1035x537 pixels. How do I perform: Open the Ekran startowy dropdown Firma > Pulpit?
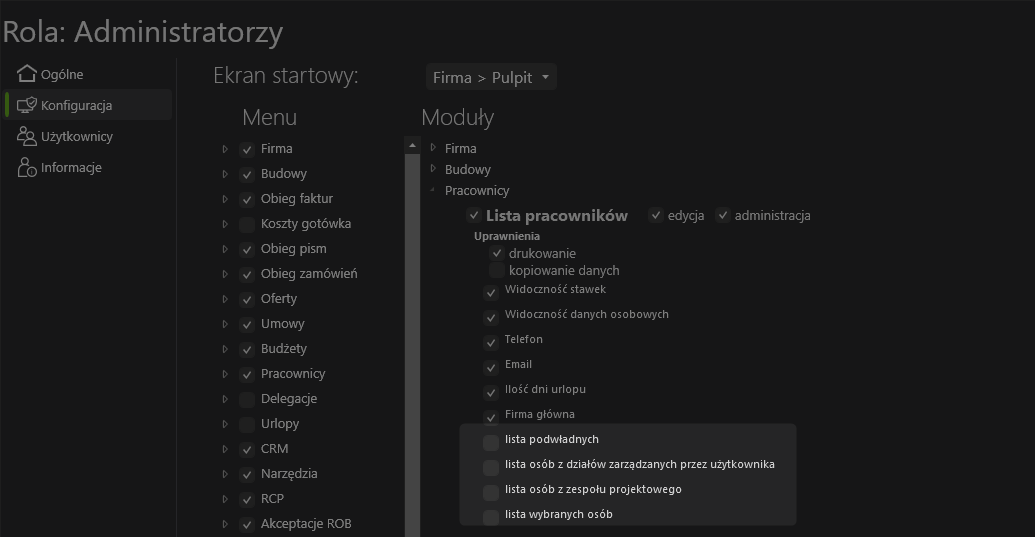point(491,77)
